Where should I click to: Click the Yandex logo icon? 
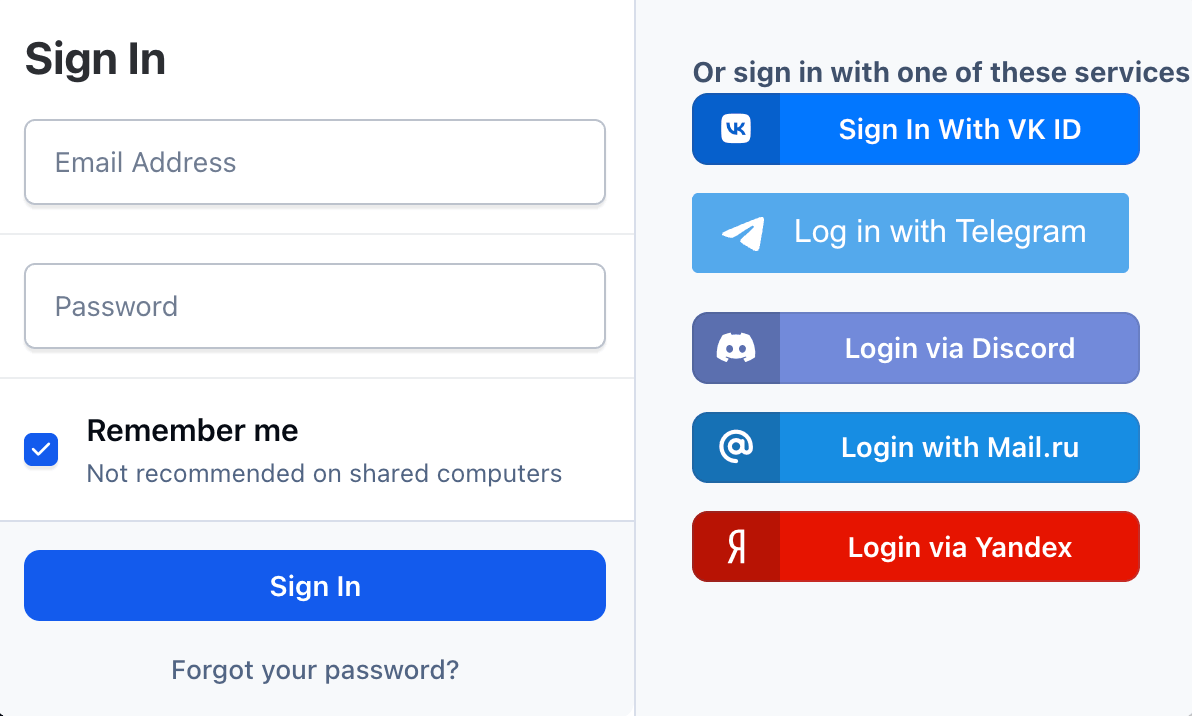click(736, 547)
